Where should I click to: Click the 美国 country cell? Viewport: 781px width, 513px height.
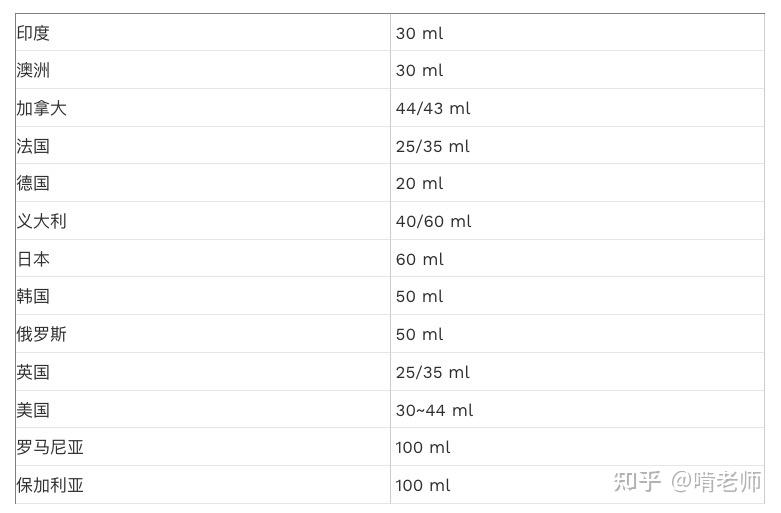pos(33,410)
